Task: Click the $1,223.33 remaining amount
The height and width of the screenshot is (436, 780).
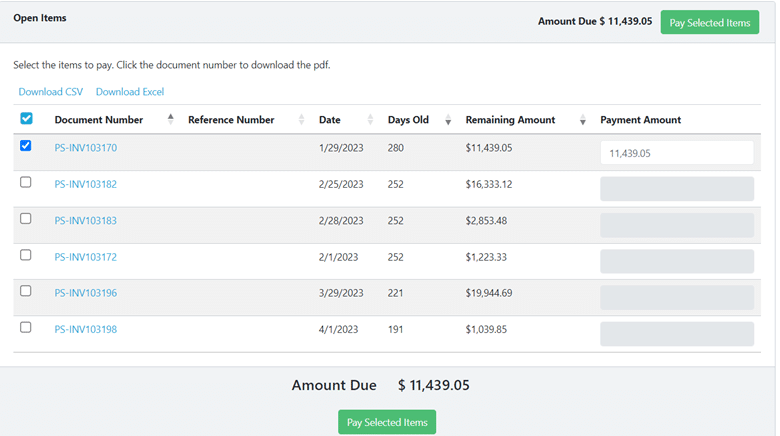Action: [x=486, y=257]
